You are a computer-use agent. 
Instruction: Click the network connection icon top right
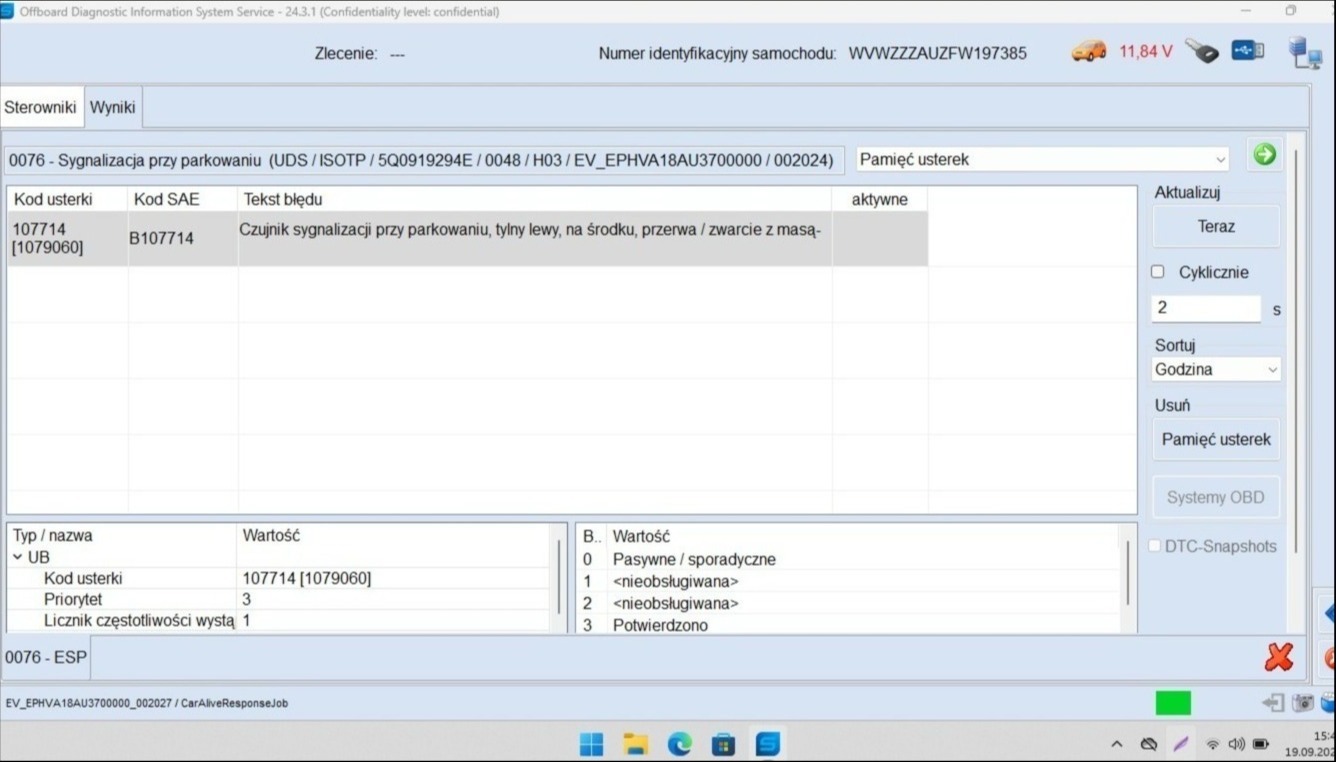tap(1305, 52)
